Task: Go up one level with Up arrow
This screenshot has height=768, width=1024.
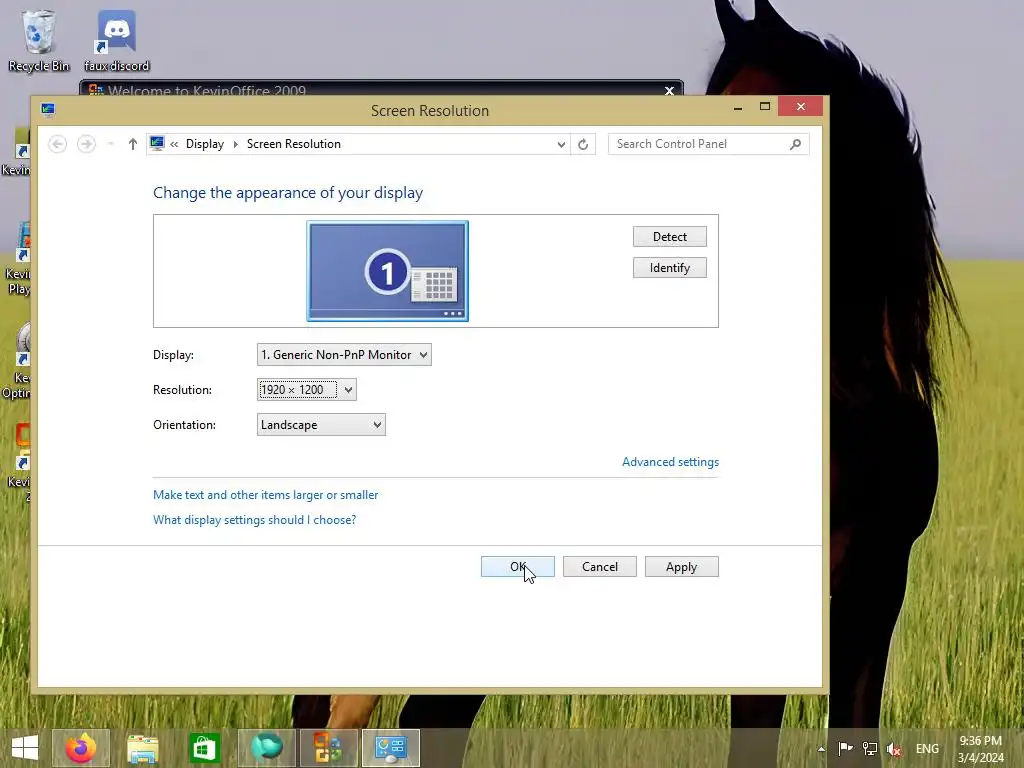Action: [x=133, y=144]
